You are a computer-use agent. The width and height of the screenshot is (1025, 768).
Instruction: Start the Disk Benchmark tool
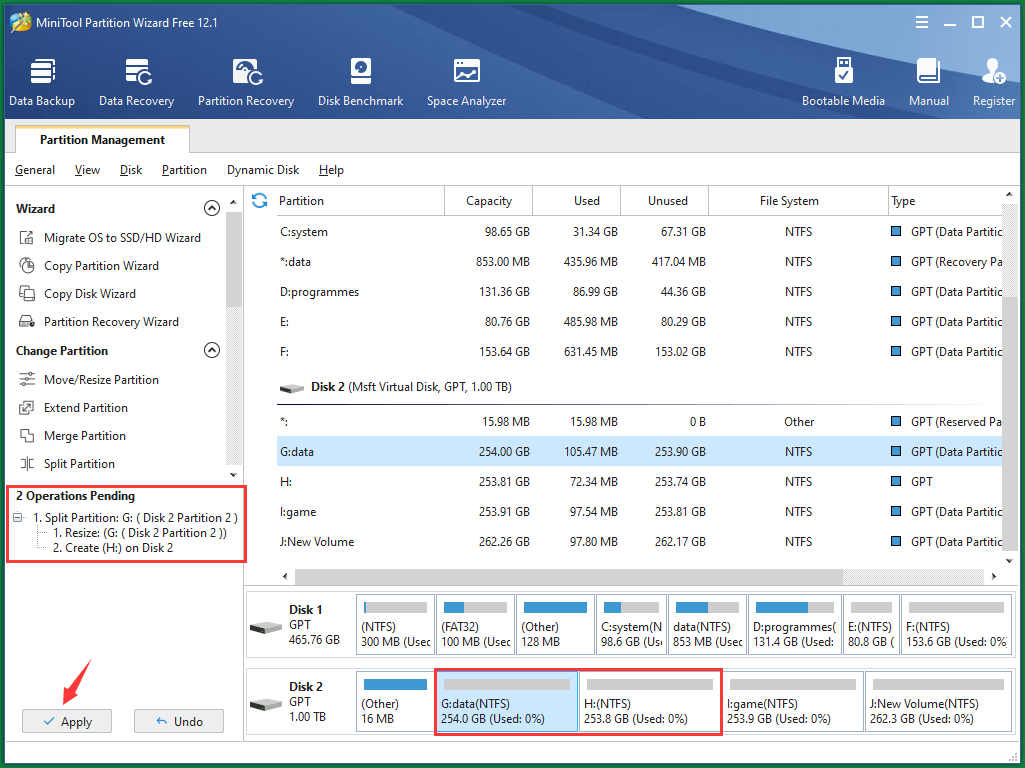click(360, 82)
